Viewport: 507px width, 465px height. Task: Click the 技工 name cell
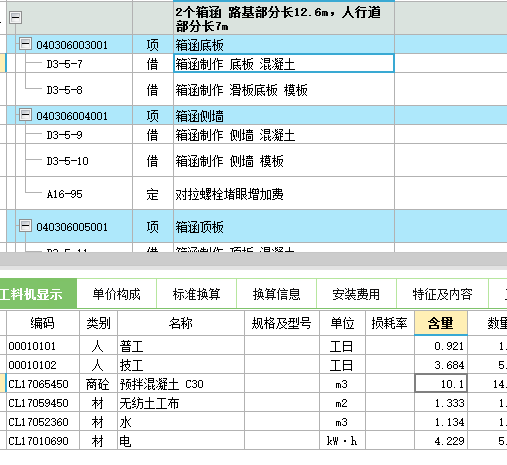click(x=181, y=365)
